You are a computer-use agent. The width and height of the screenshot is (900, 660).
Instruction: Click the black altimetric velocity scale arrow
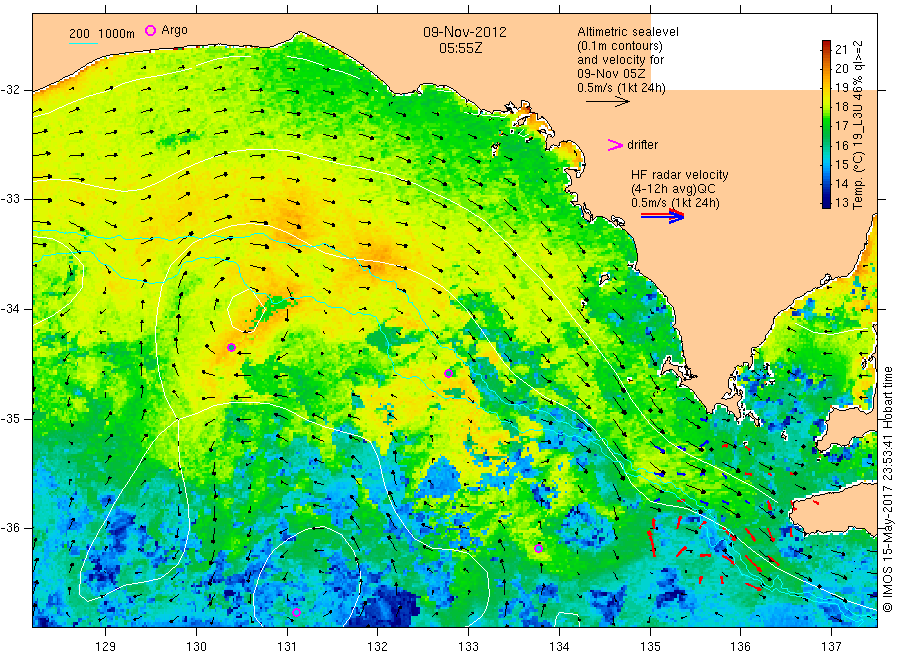(607, 102)
